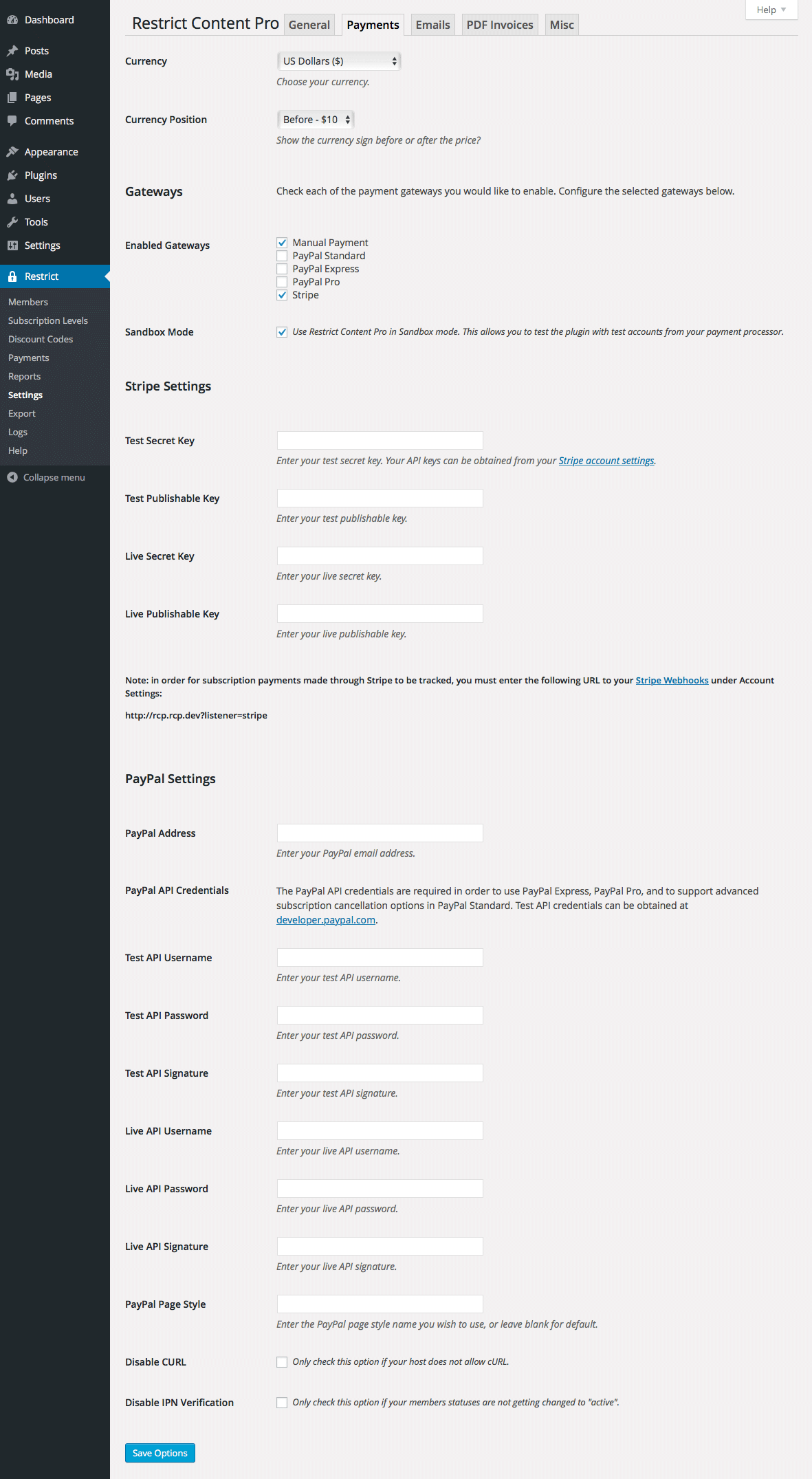Switch to the Emails tab

click(433, 25)
